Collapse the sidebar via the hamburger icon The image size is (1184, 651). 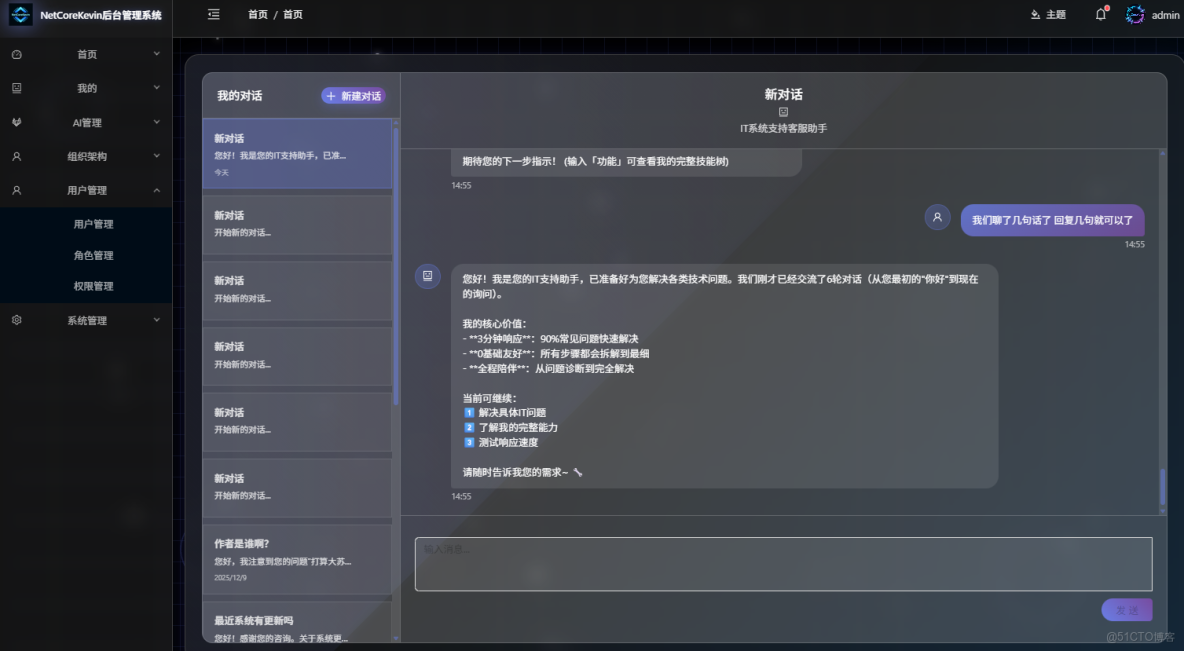tap(213, 14)
